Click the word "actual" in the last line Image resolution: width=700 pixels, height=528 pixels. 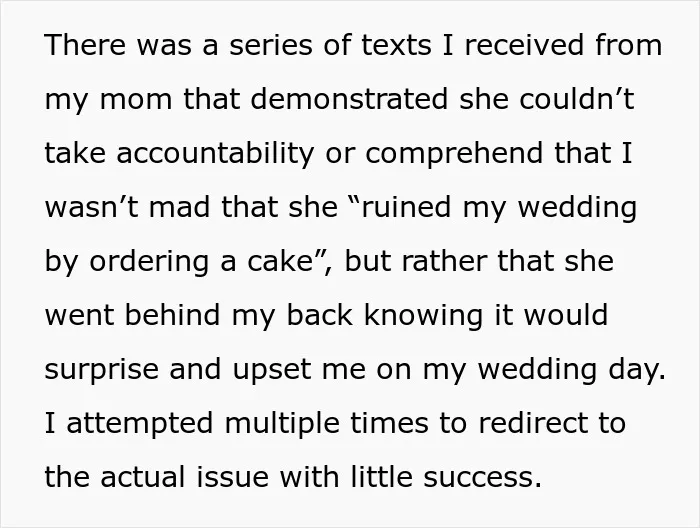(142, 477)
